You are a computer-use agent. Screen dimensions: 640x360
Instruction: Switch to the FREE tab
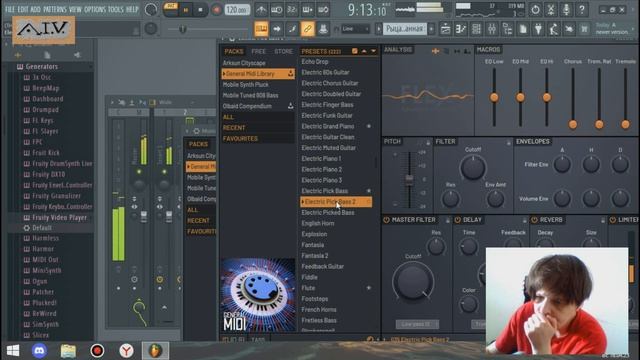(x=258, y=51)
